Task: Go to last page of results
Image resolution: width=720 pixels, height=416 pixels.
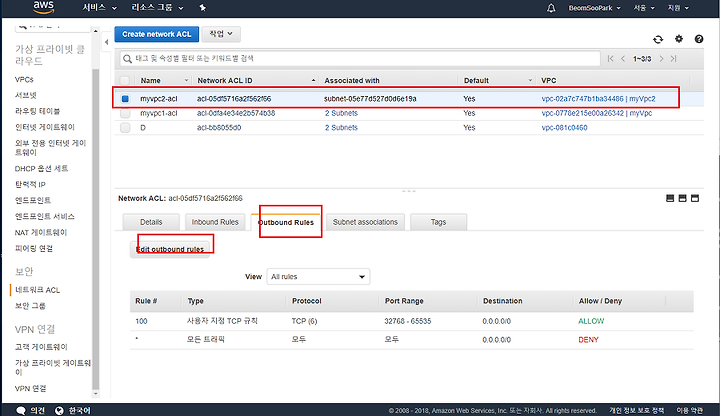Action: [x=674, y=58]
